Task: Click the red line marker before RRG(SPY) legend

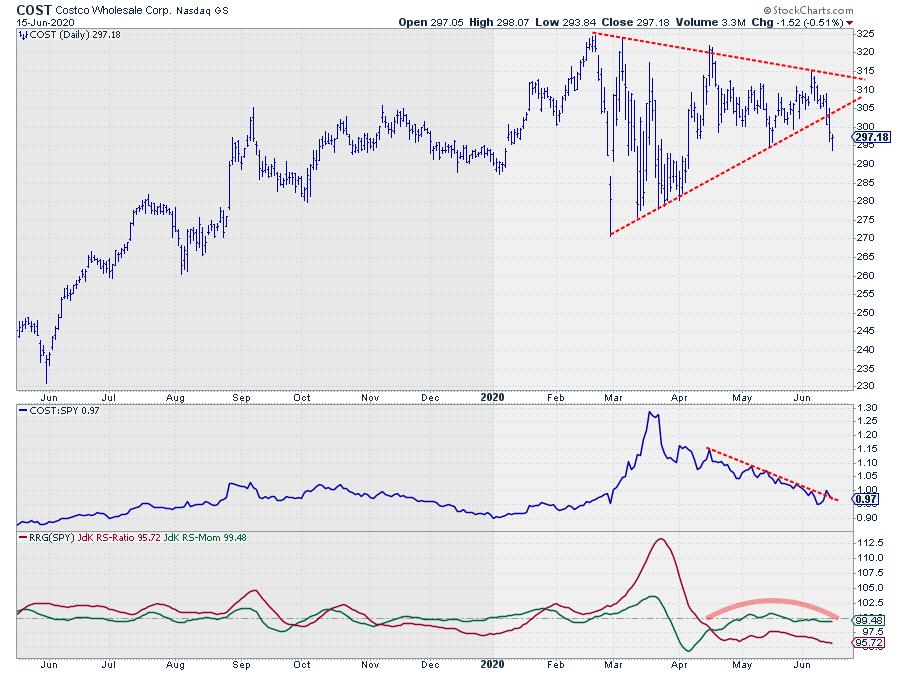Action: click(x=23, y=539)
